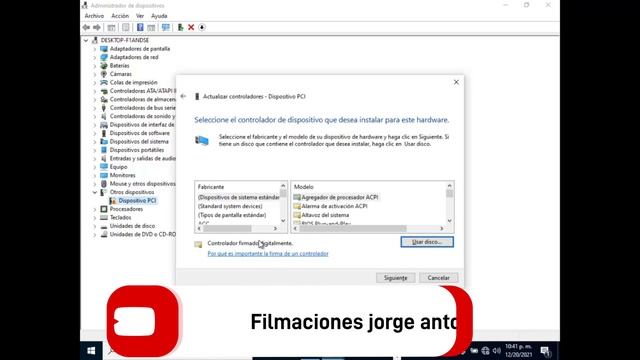Viewport: 640px width, 360px height.
Task: Select Altavoz del sistema model
Action: coord(325,215)
